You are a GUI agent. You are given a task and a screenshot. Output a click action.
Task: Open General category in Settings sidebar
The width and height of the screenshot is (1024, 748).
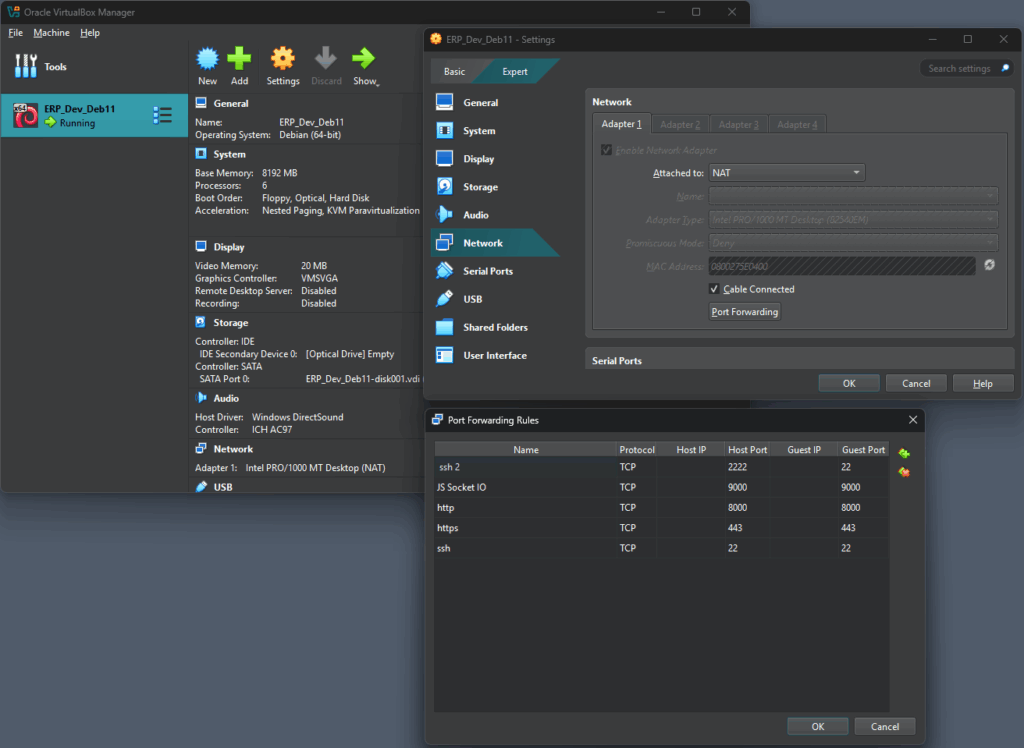point(481,103)
